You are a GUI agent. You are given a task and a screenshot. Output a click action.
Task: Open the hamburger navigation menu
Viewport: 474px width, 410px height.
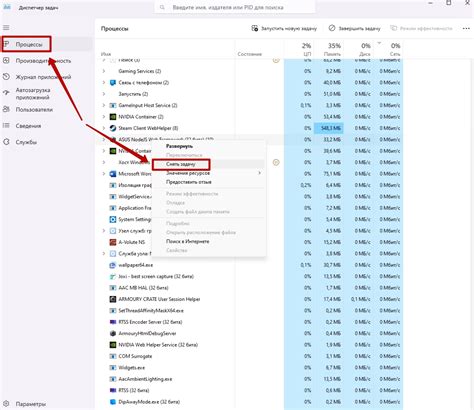(x=6, y=28)
